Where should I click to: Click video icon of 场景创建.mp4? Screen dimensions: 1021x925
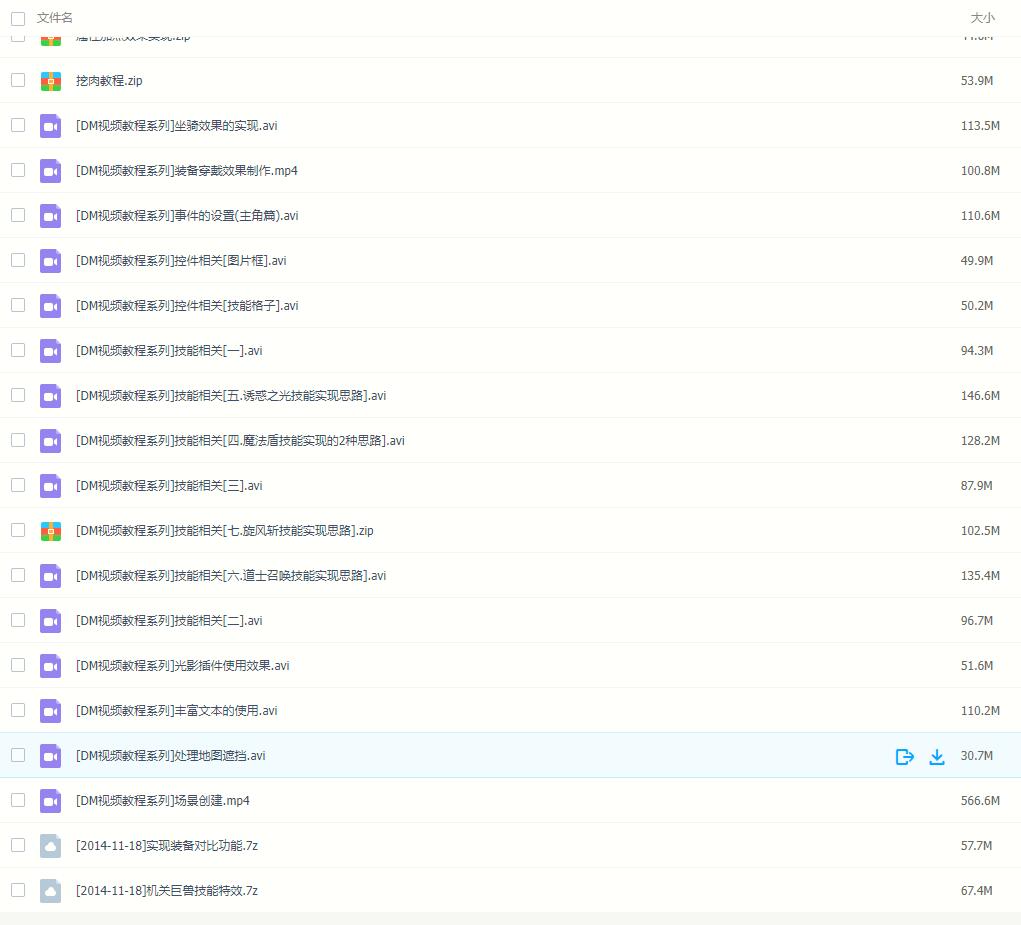(51, 800)
